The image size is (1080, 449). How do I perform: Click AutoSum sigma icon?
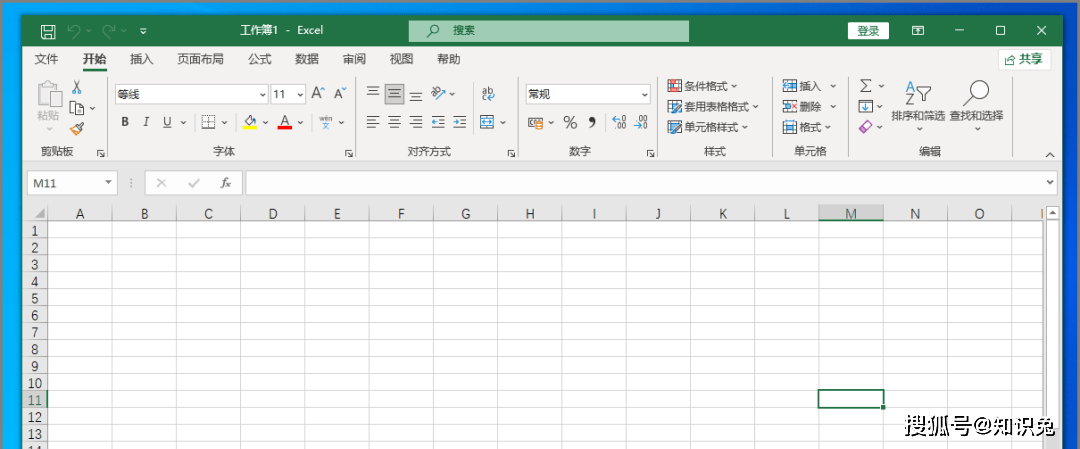tap(866, 85)
